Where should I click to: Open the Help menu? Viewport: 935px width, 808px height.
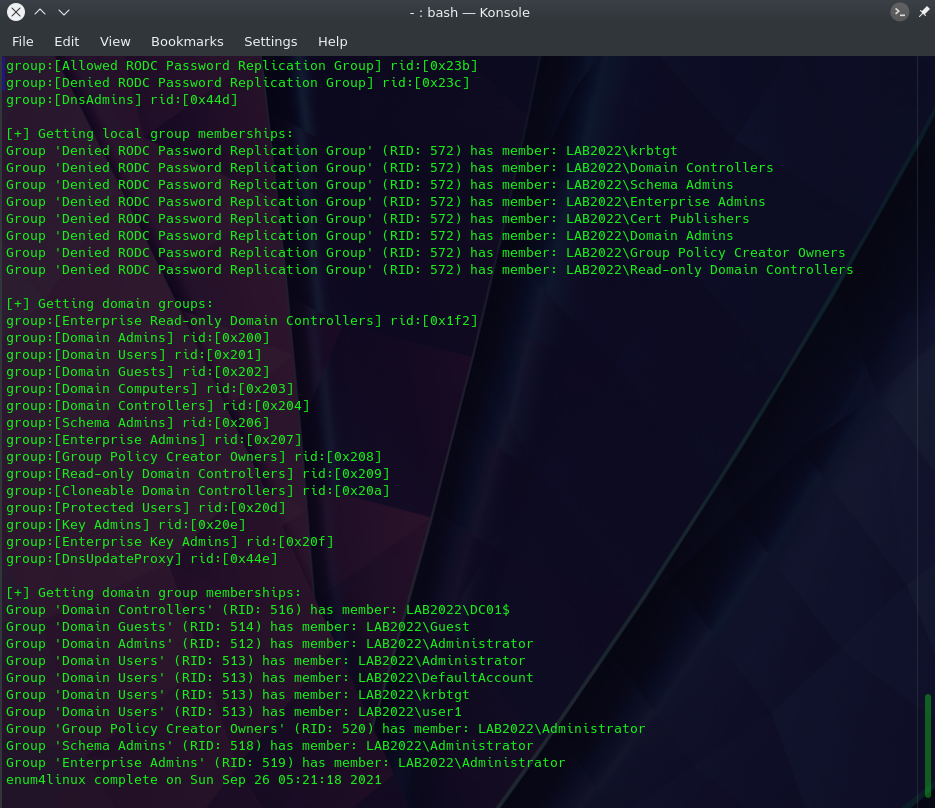click(x=333, y=41)
